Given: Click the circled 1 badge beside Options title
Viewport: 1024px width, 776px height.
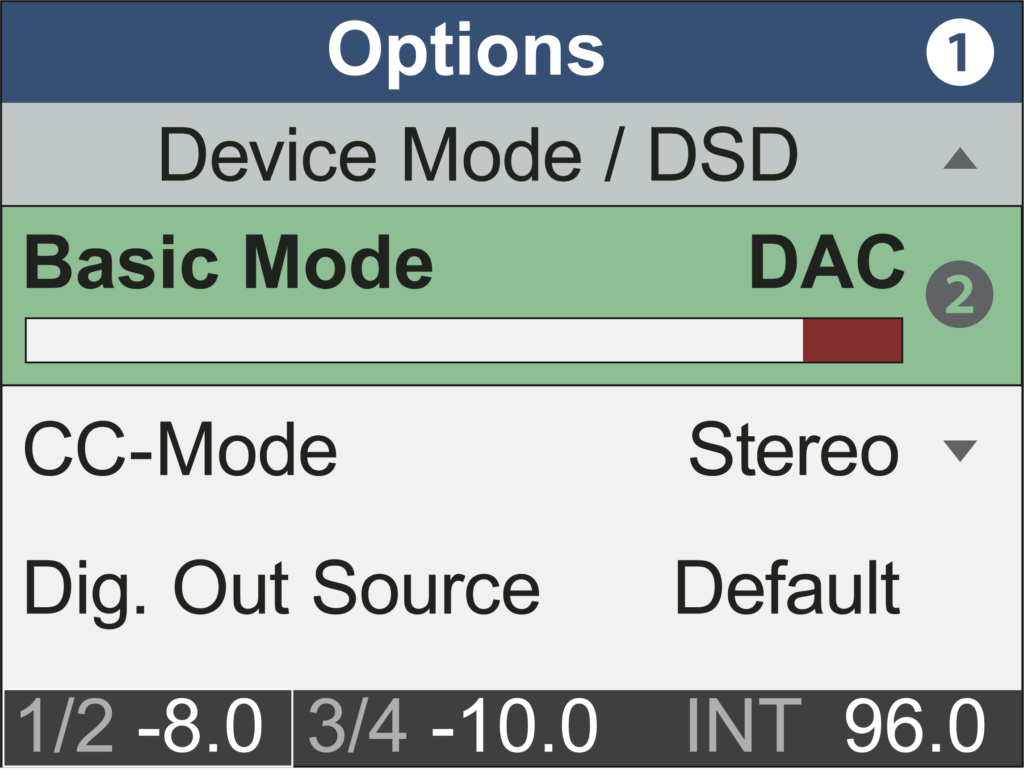Looking at the screenshot, I should pyautogui.click(x=961, y=52).
